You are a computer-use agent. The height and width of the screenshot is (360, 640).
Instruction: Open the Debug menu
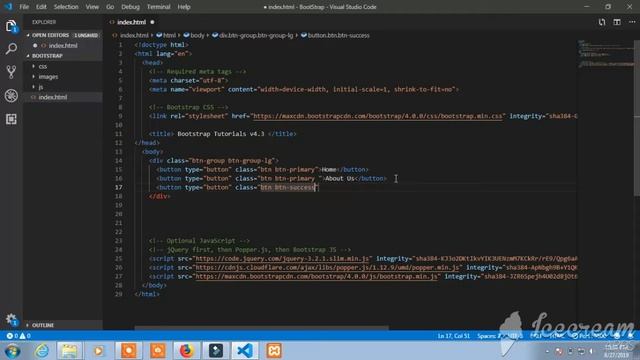pyautogui.click(x=130, y=7)
